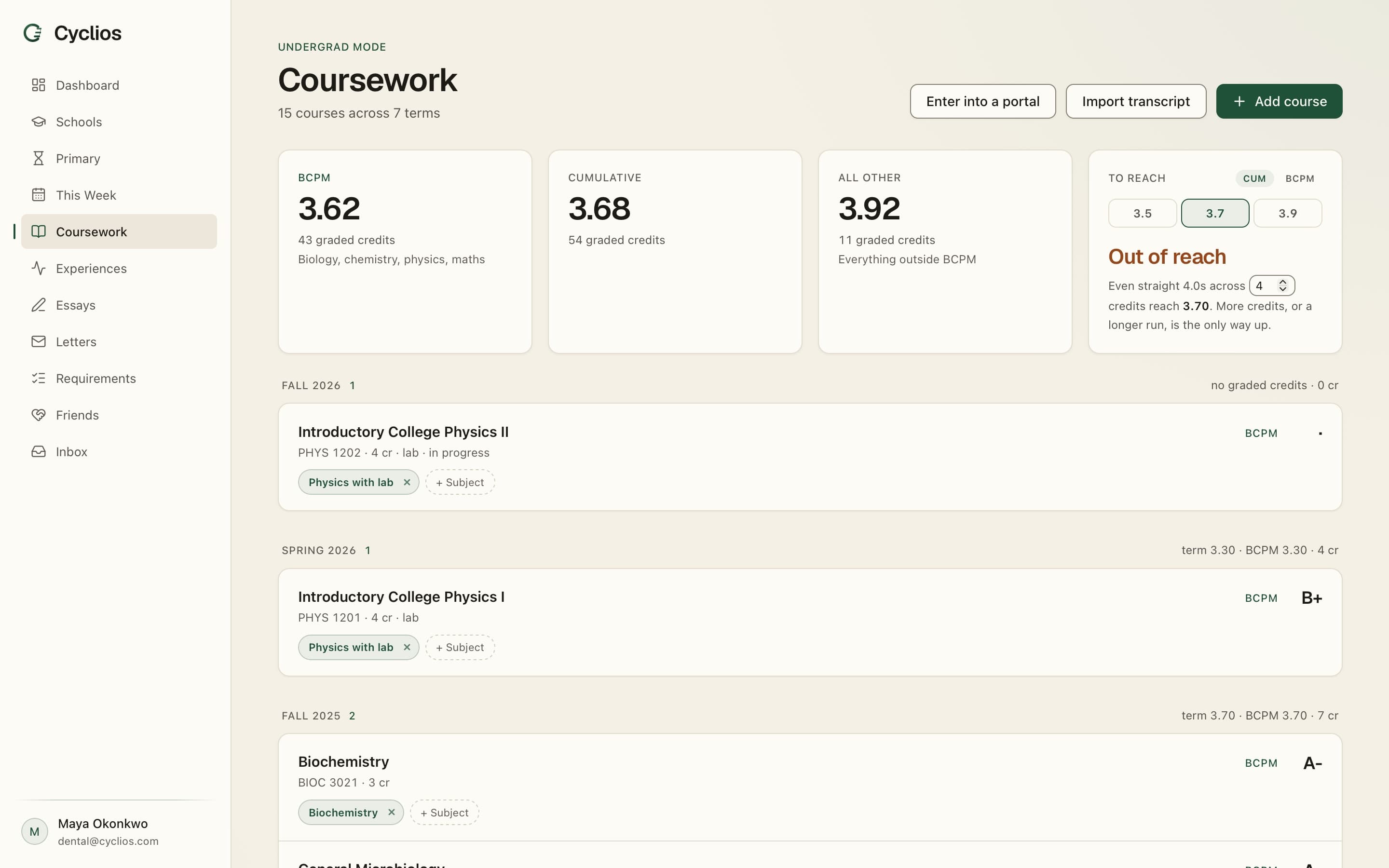Add a subject to Introductory College Physics II

(x=460, y=482)
